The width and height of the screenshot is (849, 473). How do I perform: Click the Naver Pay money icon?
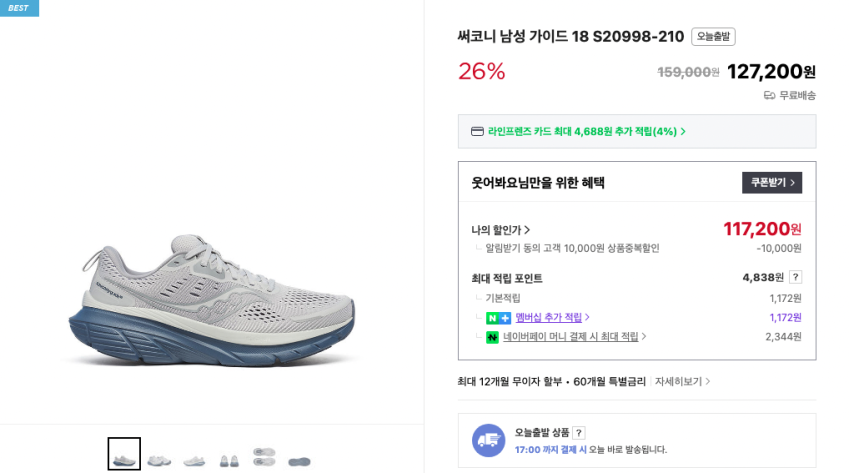pos(492,337)
